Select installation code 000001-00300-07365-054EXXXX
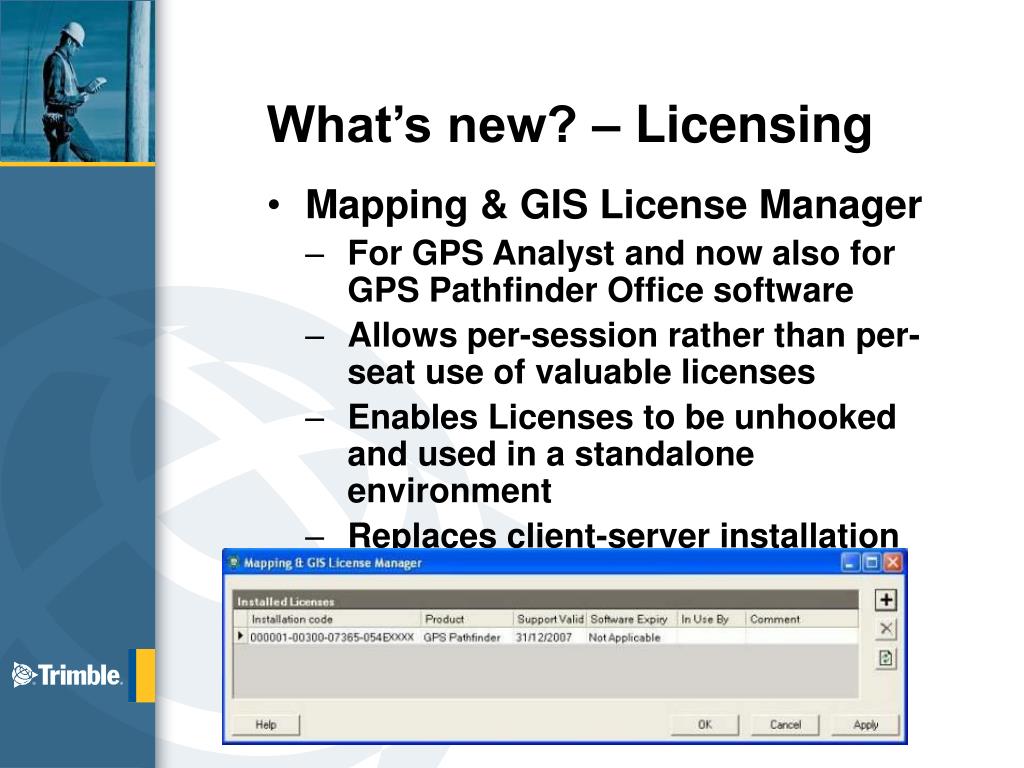1024x768 pixels. click(x=332, y=637)
